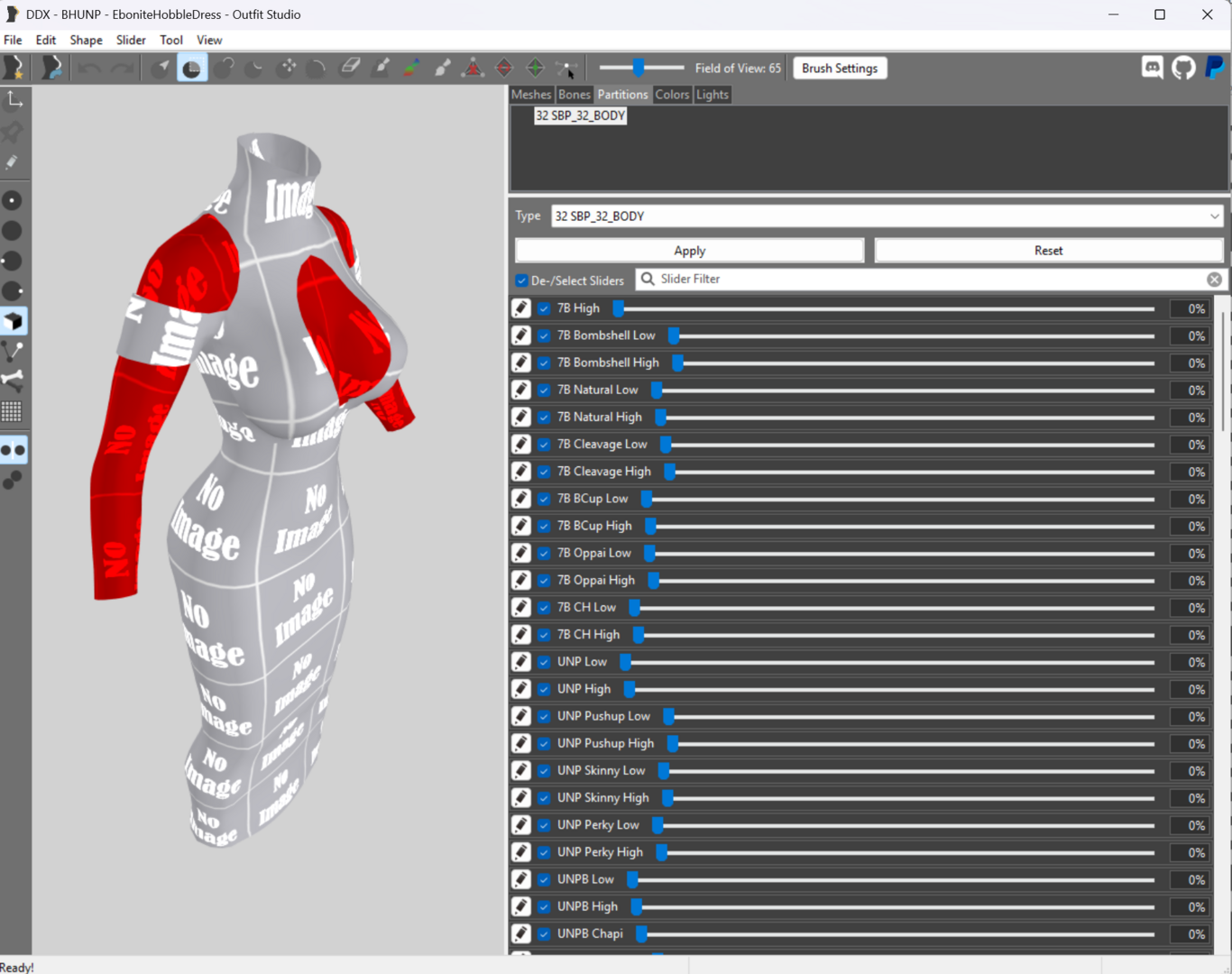1232x974 pixels.
Task: Switch to the Meshes tab
Action: [x=531, y=95]
